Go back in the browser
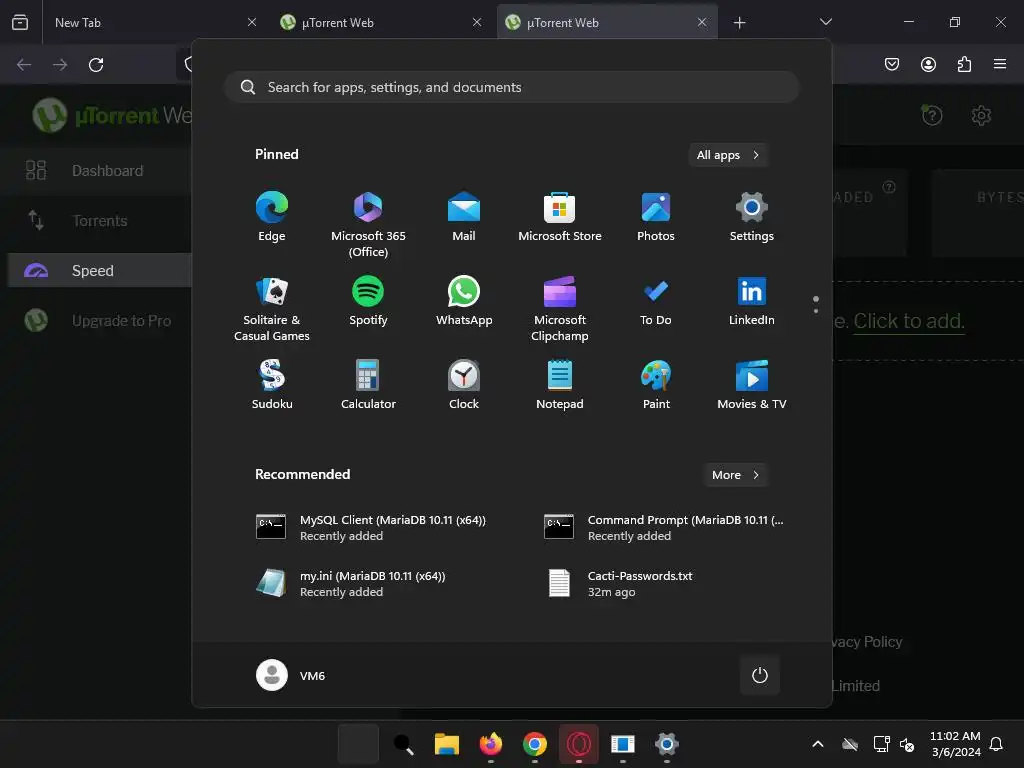The image size is (1024, 768). click(24, 65)
